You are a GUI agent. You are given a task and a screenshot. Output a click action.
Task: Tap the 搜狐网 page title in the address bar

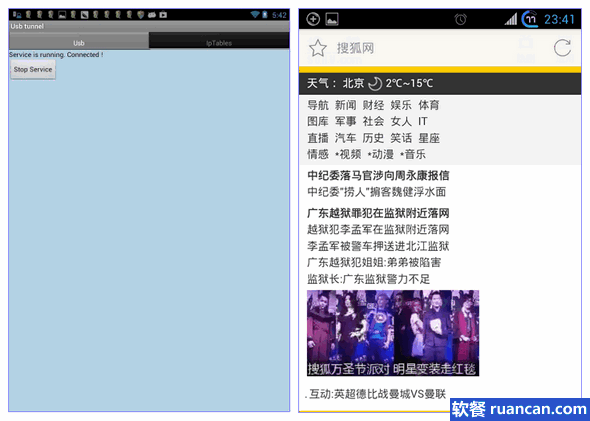tap(355, 48)
